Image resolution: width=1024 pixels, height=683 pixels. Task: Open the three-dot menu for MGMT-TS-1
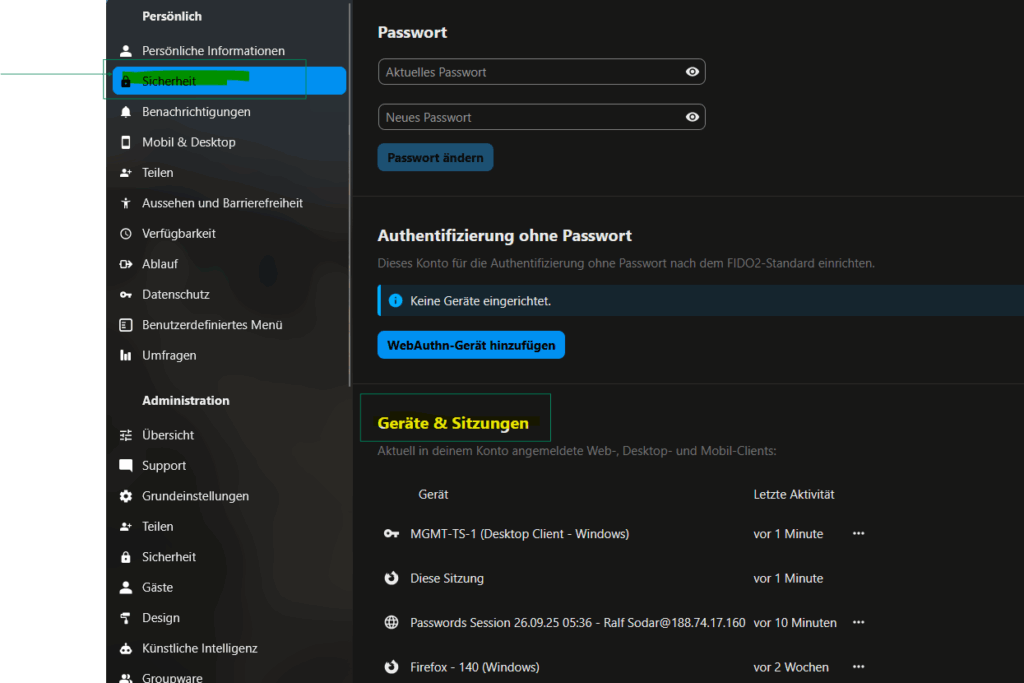point(857,533)
